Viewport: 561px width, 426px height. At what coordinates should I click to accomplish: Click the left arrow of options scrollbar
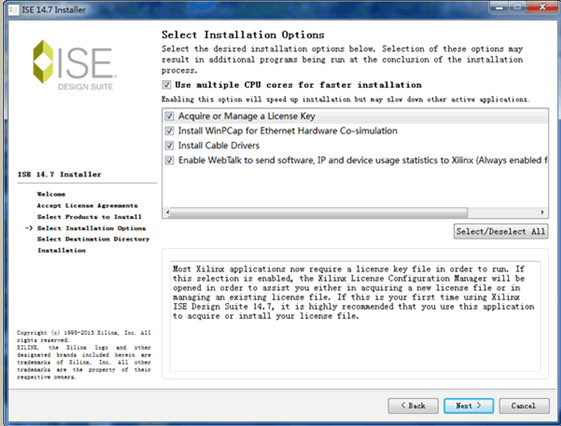click(x=167, y=212)
